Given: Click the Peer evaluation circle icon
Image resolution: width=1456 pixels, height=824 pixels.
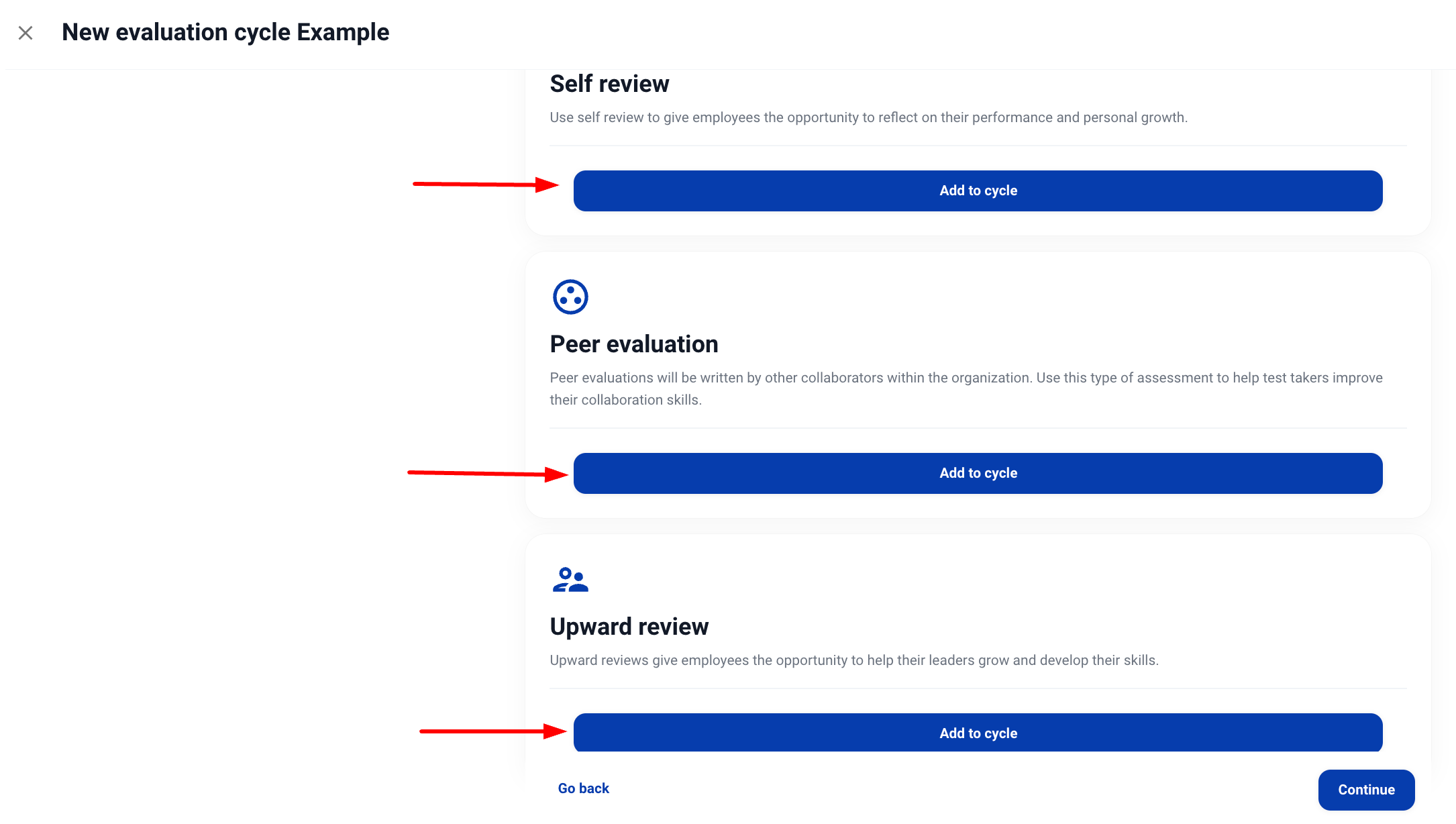Looking at the screenshot, I should tap(570, 297).
